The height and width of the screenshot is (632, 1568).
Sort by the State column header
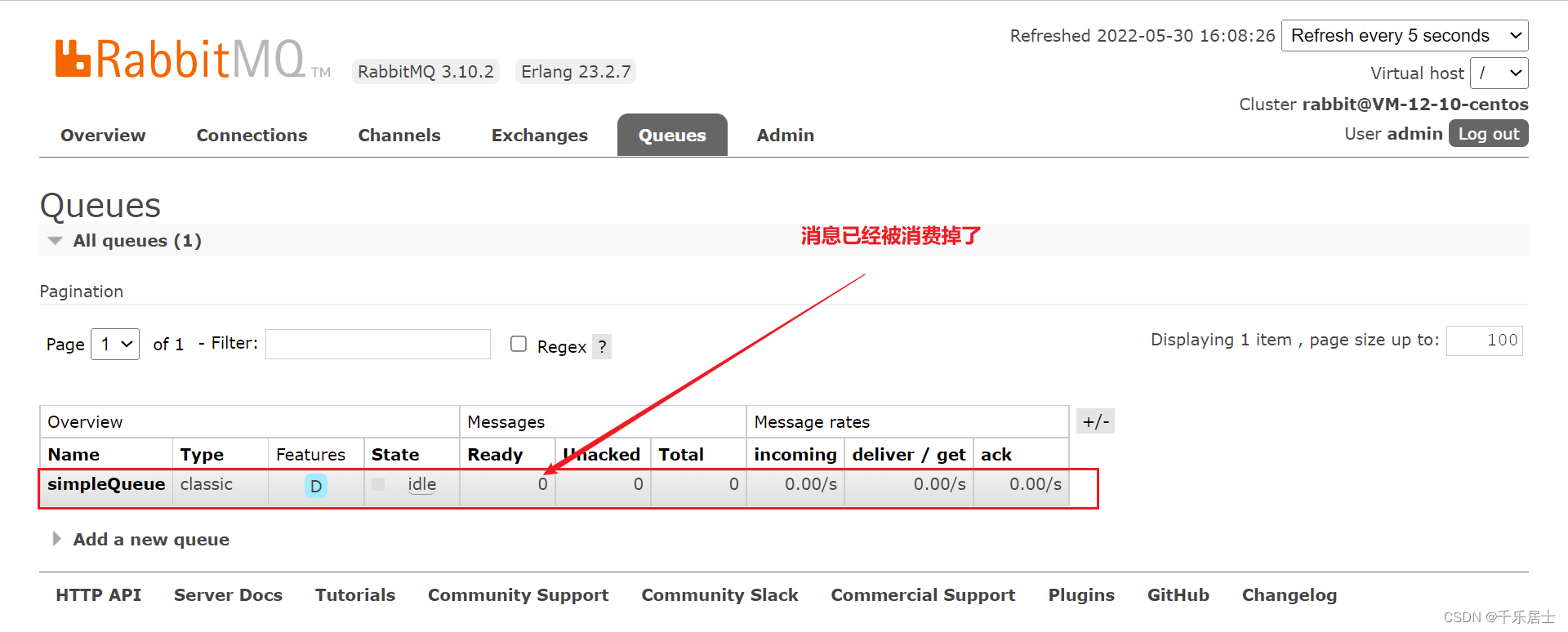pyautogui.click(x=395, y=455)
